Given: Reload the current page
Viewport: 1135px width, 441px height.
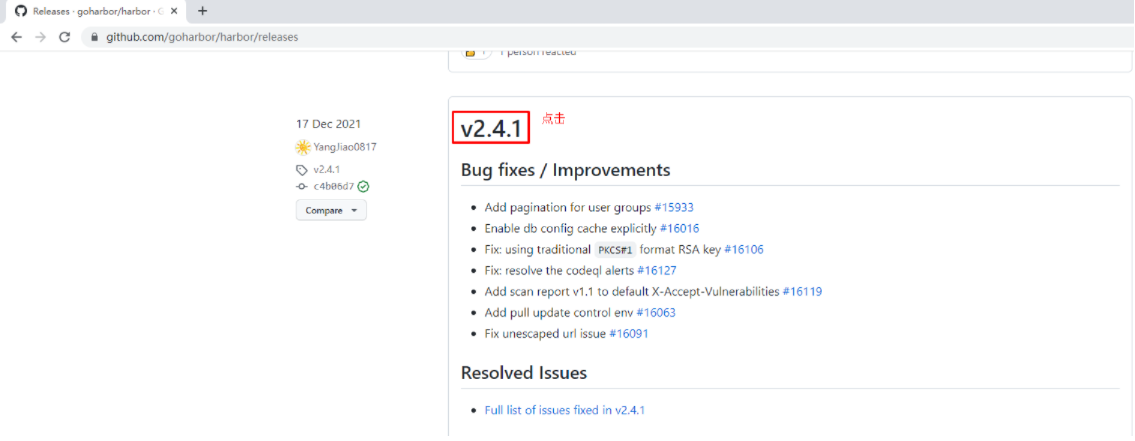Looking at the screenshot, I should click(64, 37).
